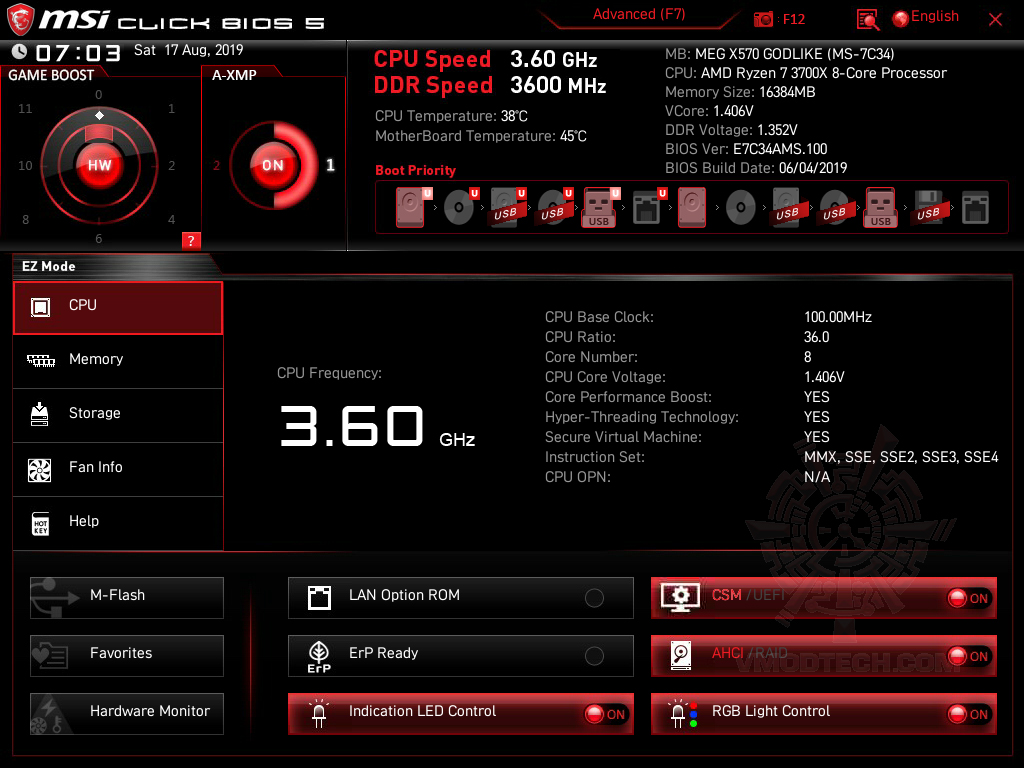This screenshot has height=768, width=1024.
Task: Open the English language selector
Action: click(925, 16)
